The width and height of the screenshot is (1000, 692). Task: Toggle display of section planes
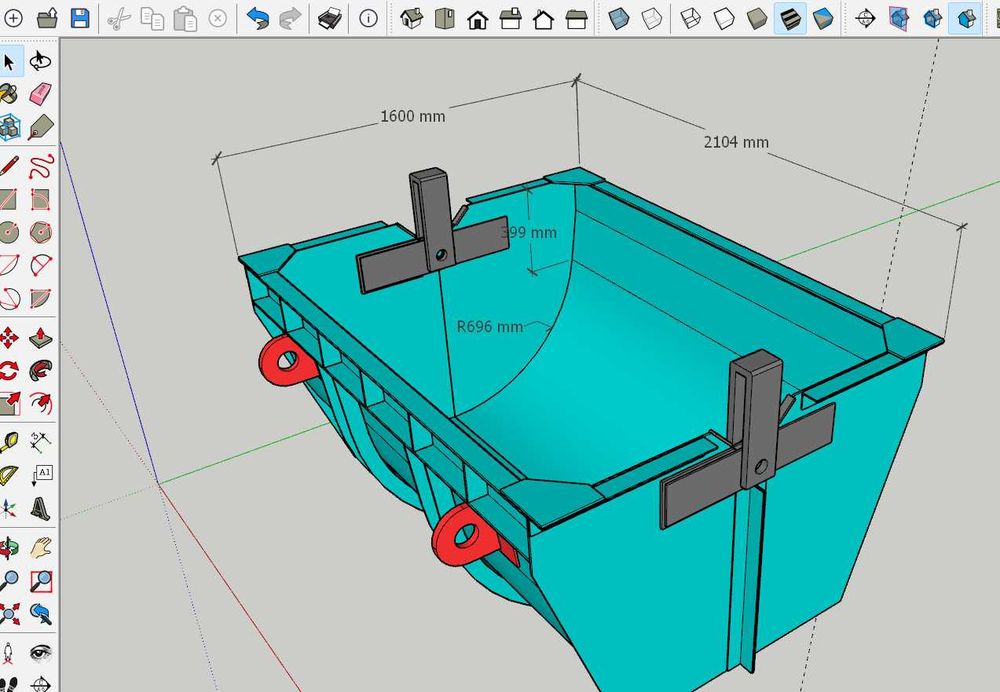(899, 18)
